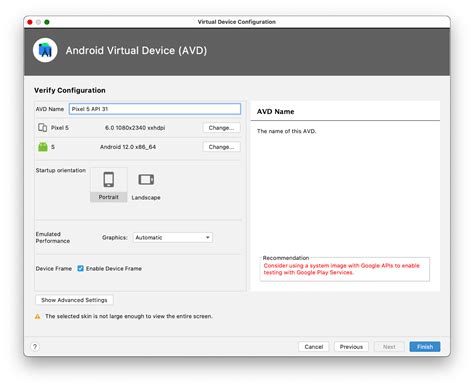Focus the AVD Name input field
Image resolution: width=474 pixels, height=388 pixels.
155,109
